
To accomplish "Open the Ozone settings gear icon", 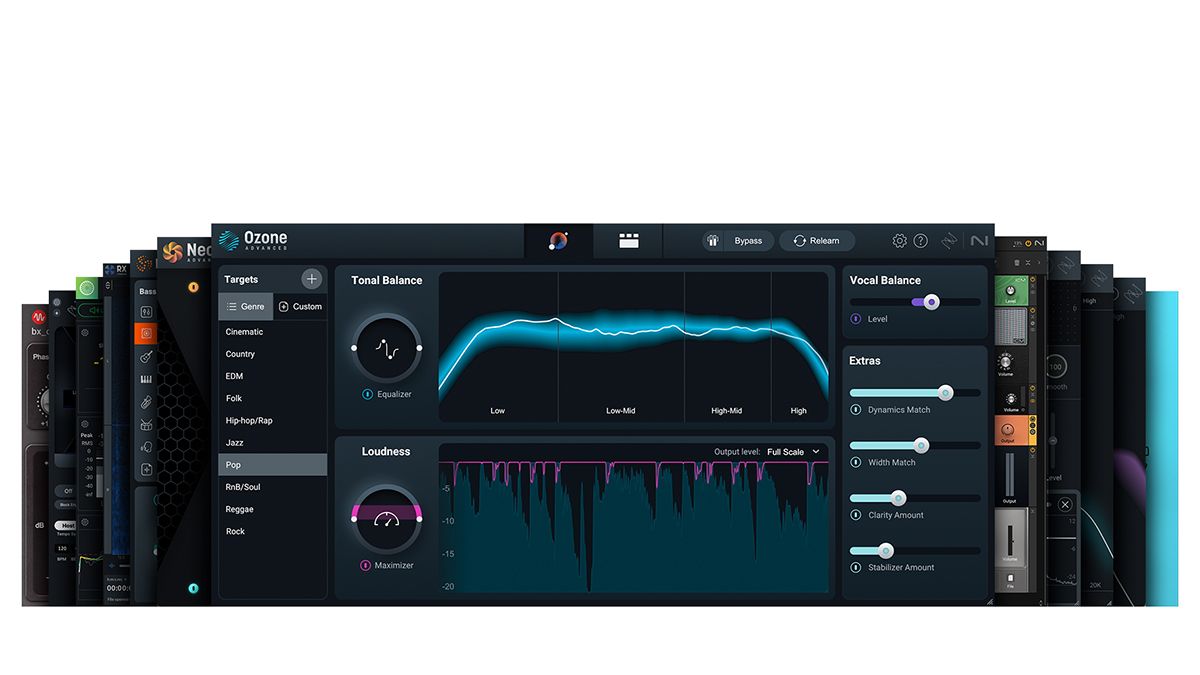I will pyautogui.click(x=900, y=241).
